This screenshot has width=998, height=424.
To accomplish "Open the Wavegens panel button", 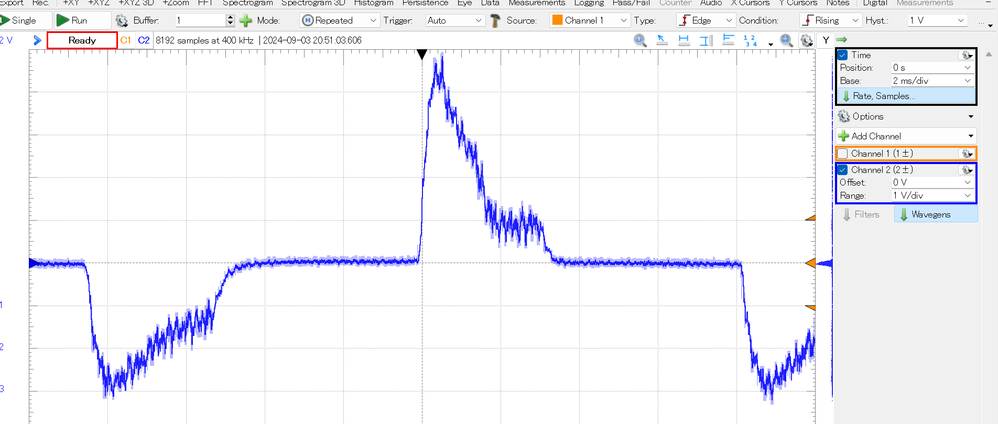I will tap(936, 215).
